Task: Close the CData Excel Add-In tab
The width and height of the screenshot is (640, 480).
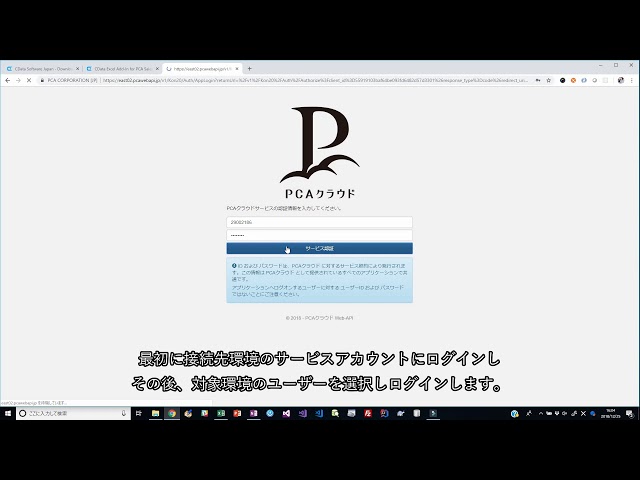Action: 157,69
